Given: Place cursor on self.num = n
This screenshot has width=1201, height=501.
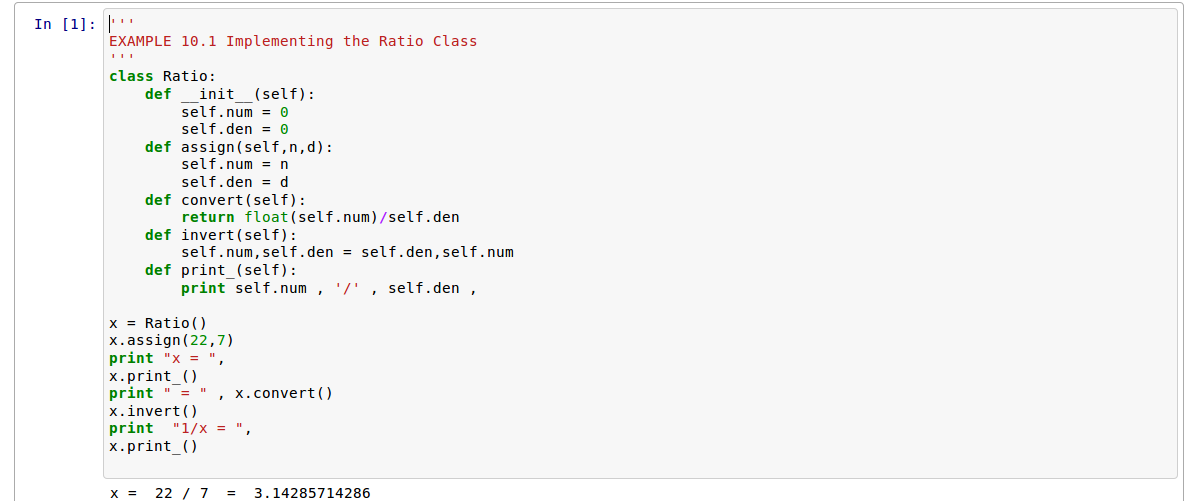Looking at the screenshot, I should pyautogui.click(x=234, y=164).
